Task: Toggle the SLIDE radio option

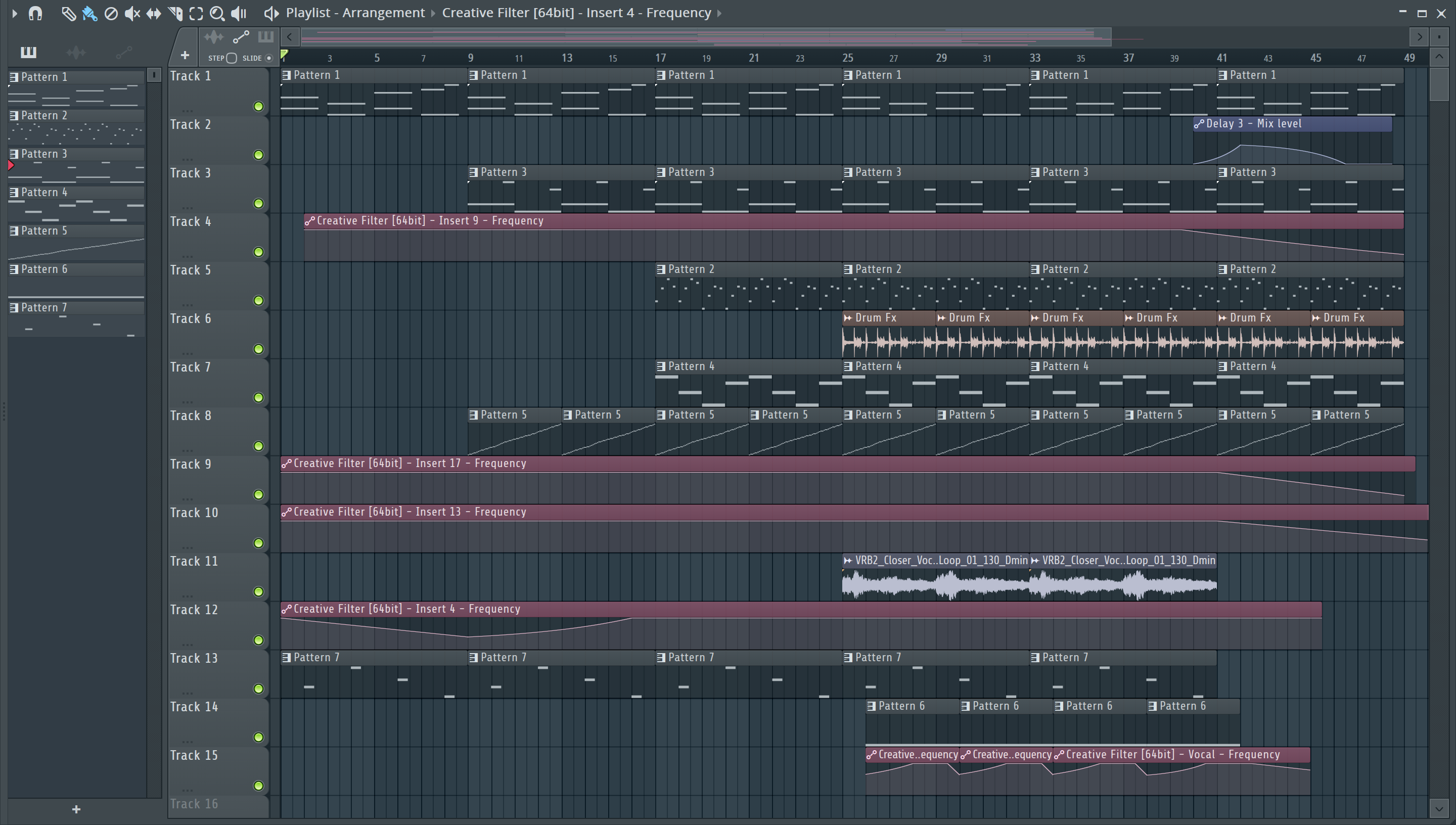Action: (x=269, y=58)
